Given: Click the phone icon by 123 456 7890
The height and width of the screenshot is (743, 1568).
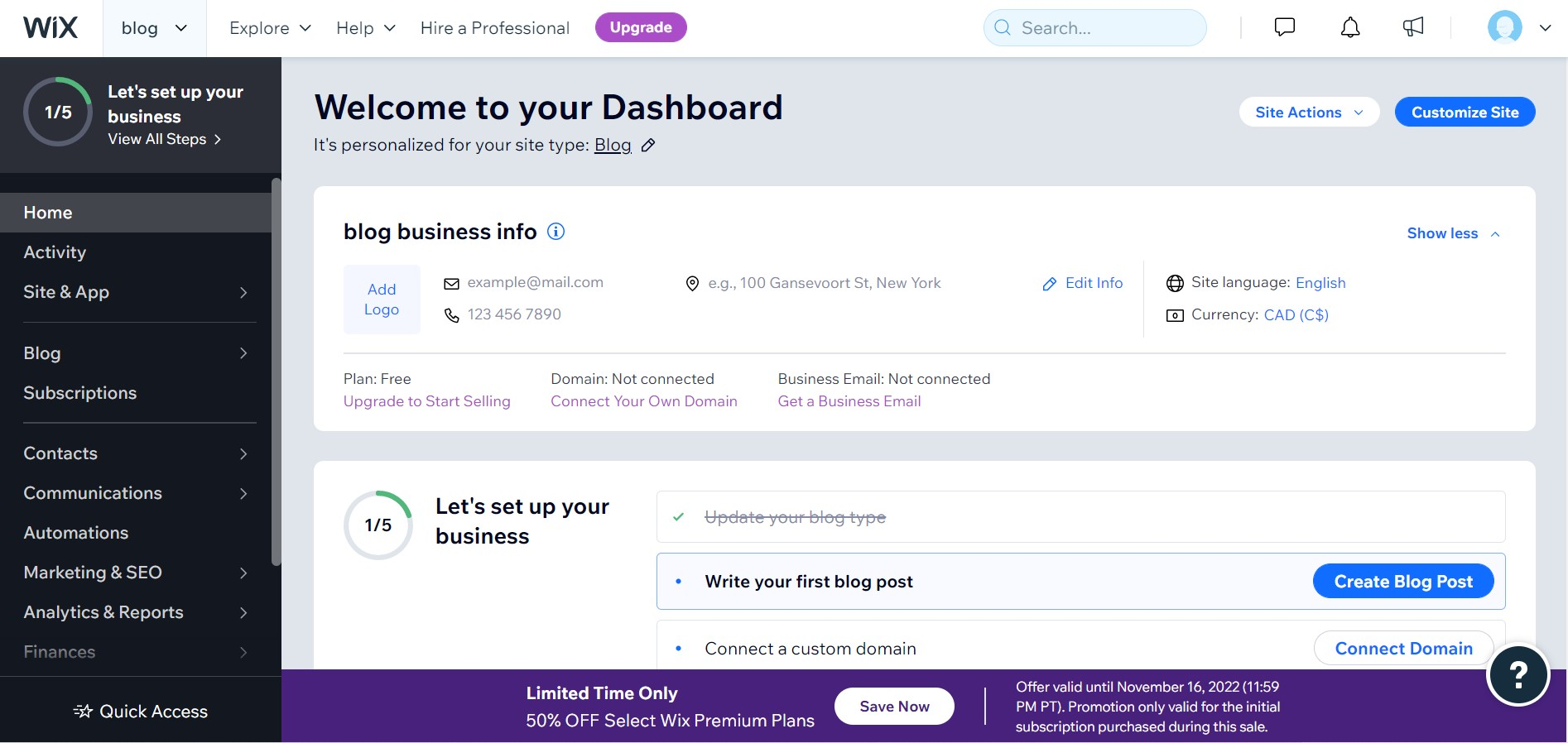Looking at the screenshot, I should (451, 315).
